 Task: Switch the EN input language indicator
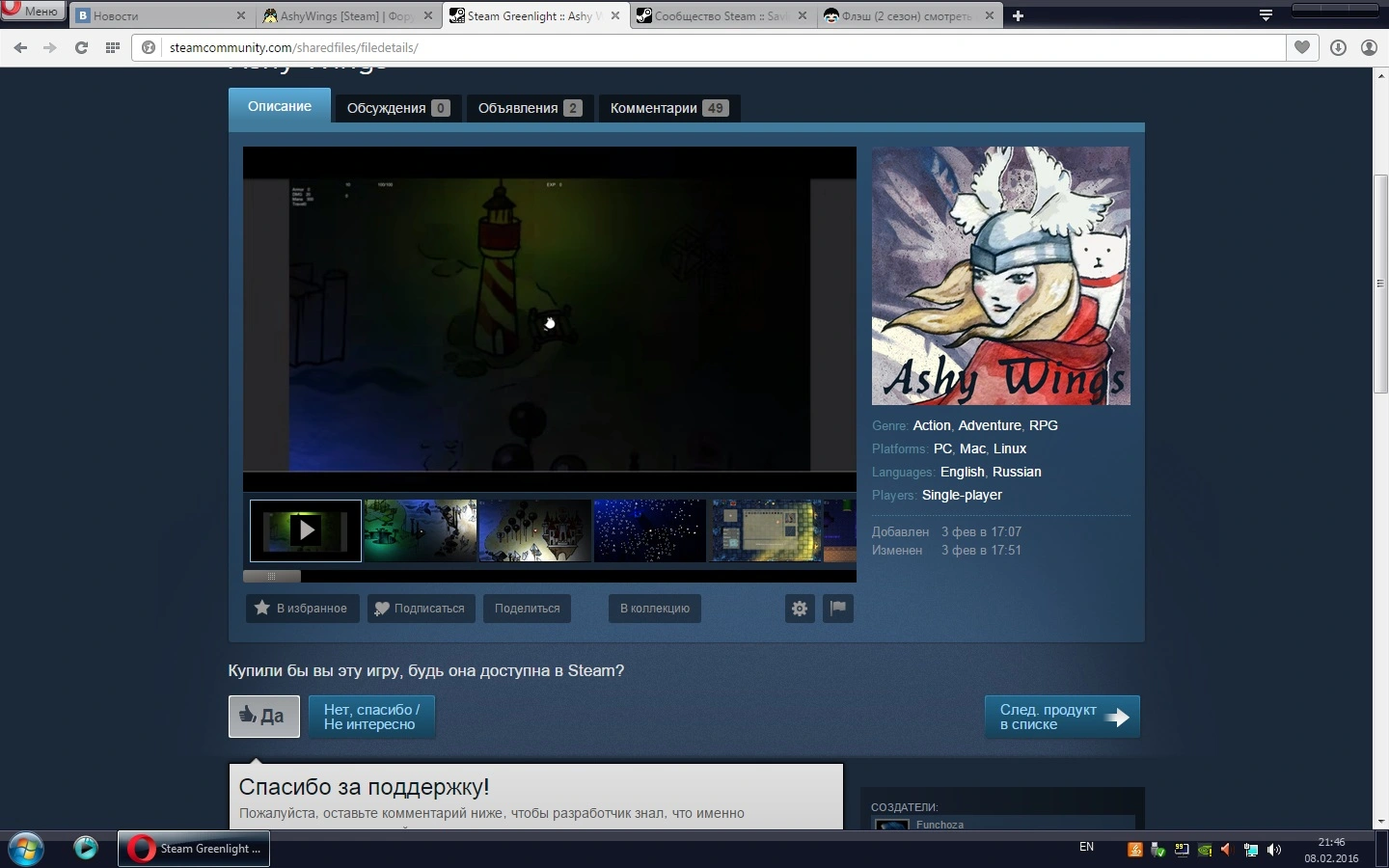point(1087,847)
